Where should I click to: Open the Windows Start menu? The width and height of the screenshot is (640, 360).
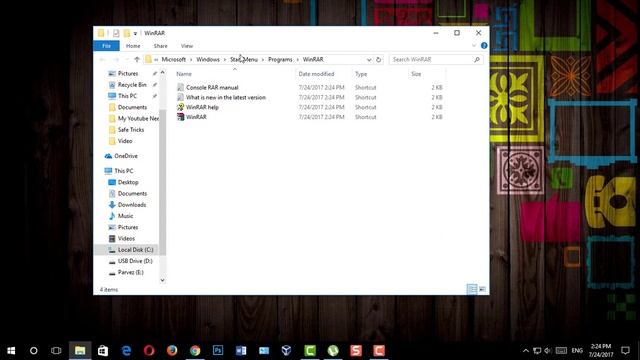11,350
